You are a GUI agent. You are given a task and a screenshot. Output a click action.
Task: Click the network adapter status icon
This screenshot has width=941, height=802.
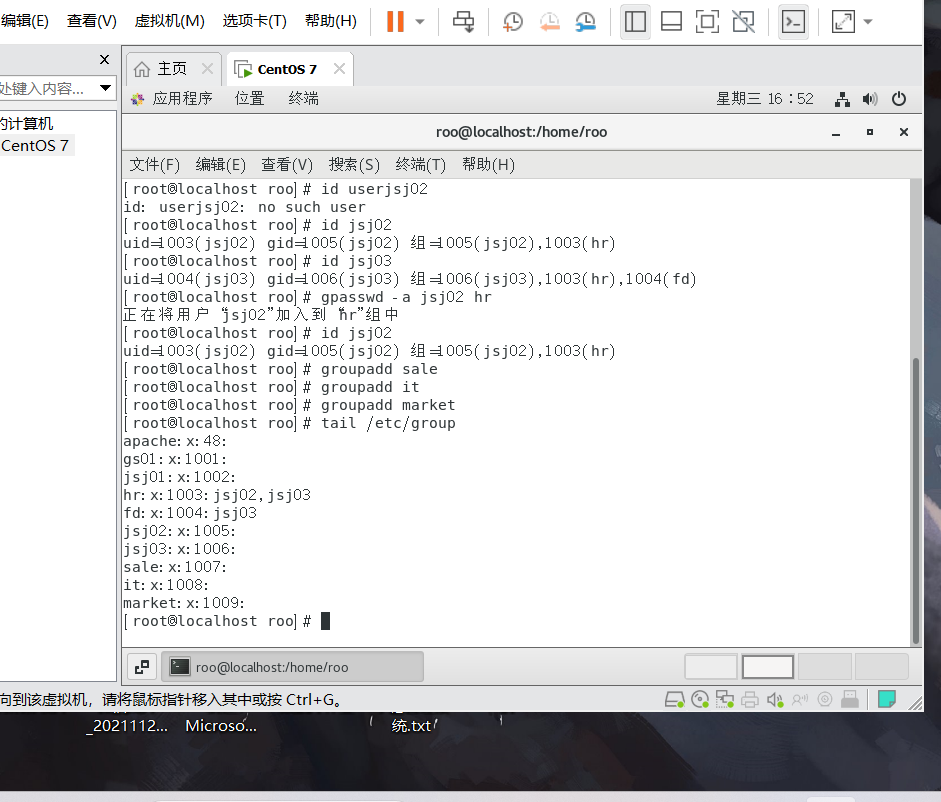pyautogui.click(x=725, y=699)
